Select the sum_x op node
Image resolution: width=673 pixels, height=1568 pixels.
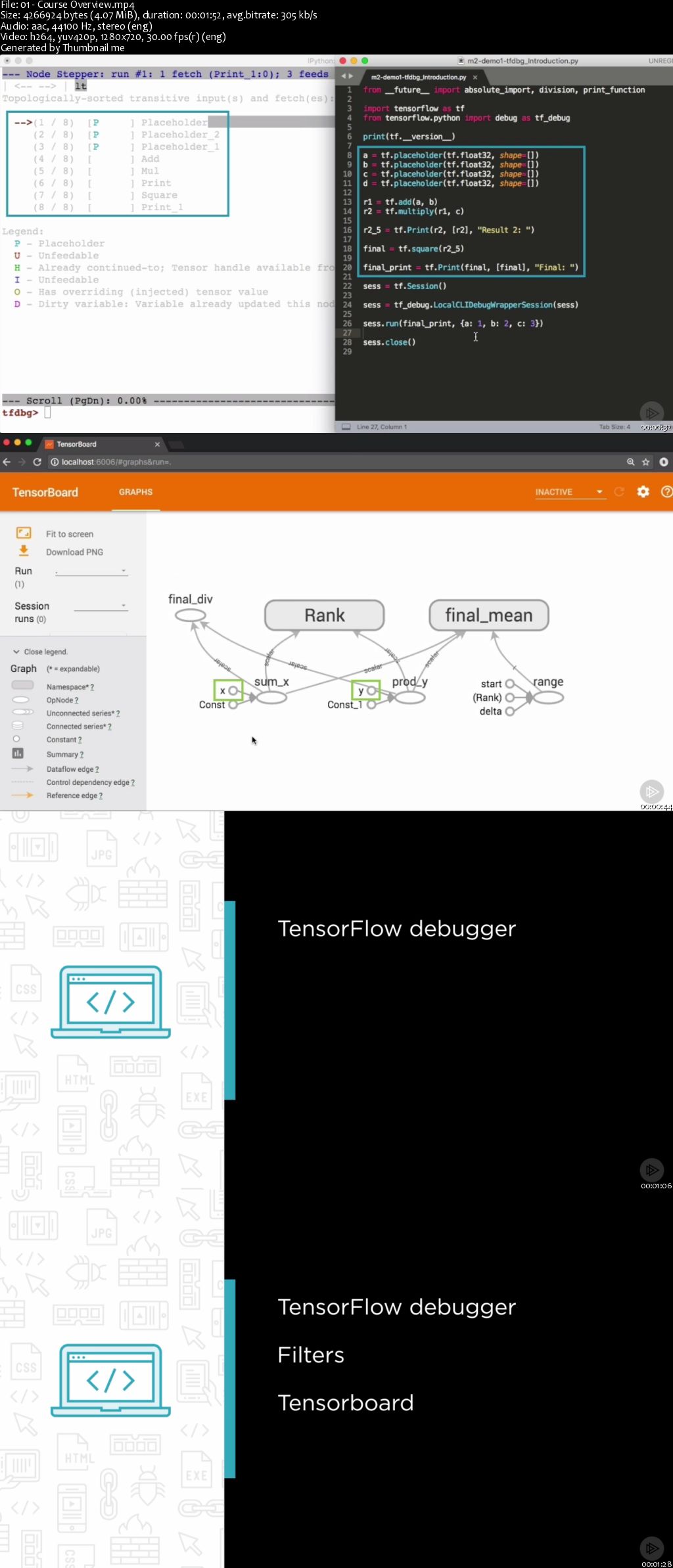click(271, 698)
